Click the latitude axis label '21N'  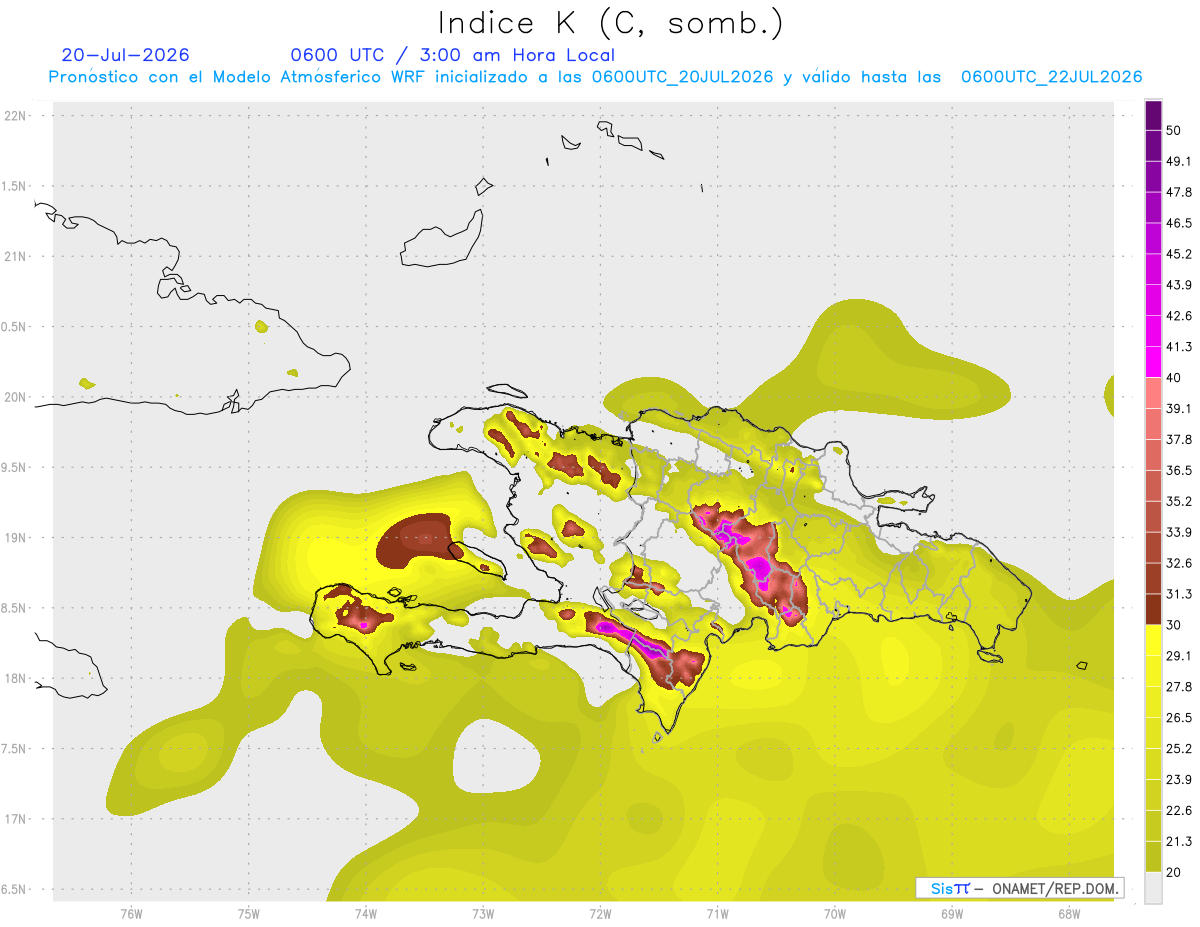click(15, 256)
